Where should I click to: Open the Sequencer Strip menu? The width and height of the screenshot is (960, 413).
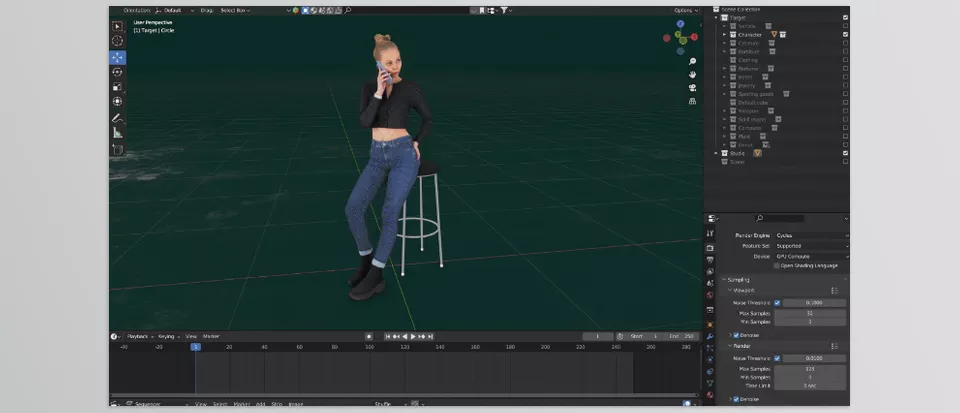click(277, 404)
